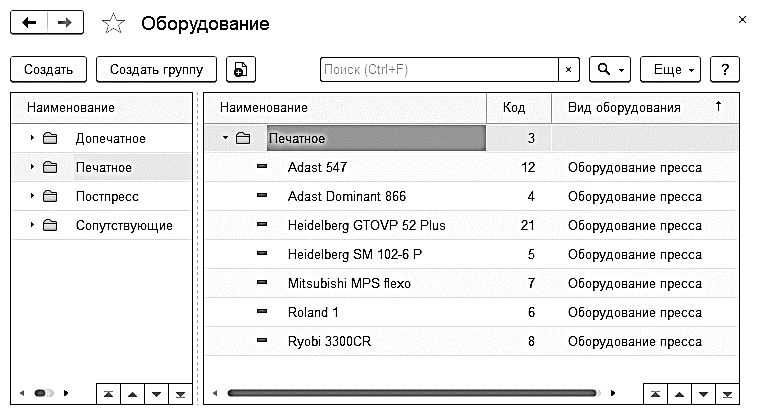Viewport: 758px width, 416px height.
Task: Open help with the question mark button
Action: point(724,70)
